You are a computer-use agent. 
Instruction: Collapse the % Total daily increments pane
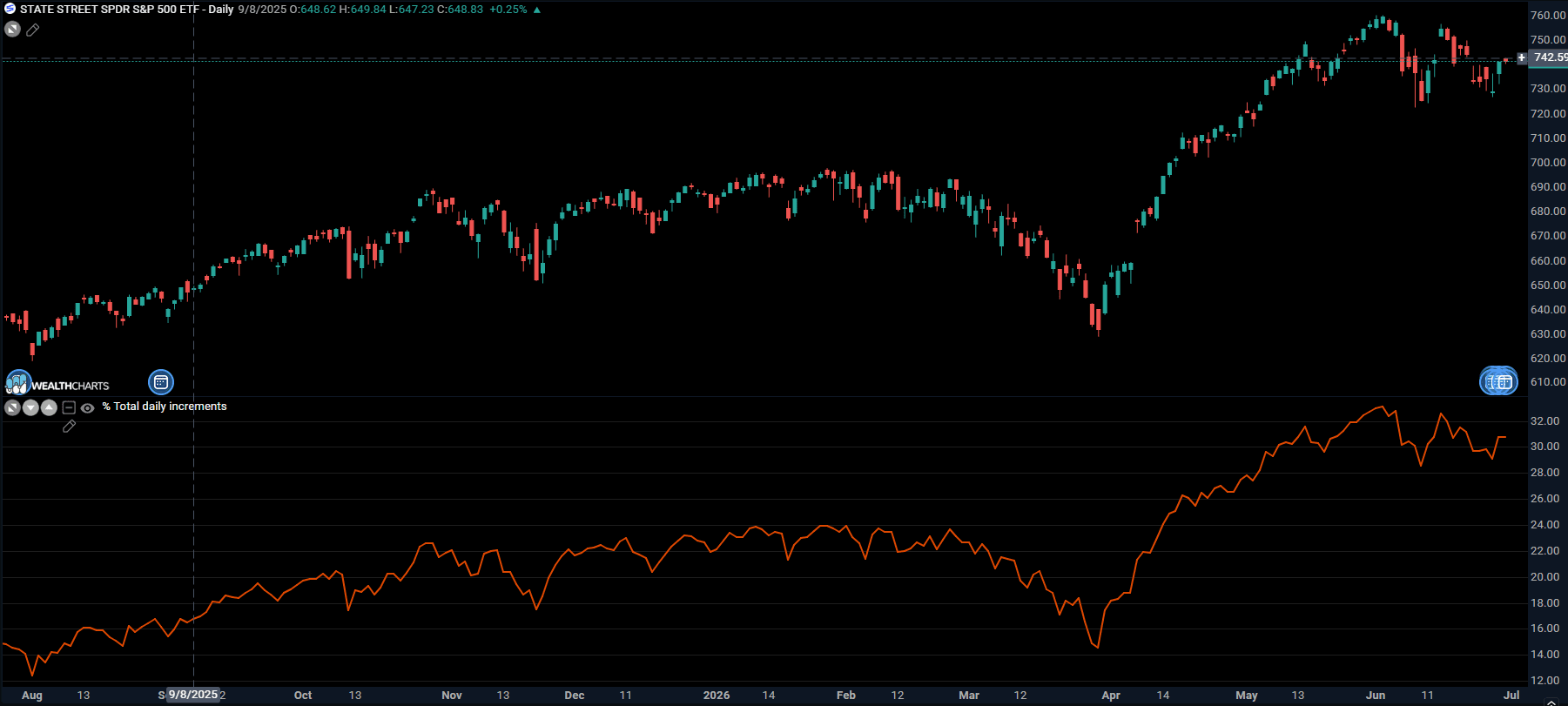(69, 407)
